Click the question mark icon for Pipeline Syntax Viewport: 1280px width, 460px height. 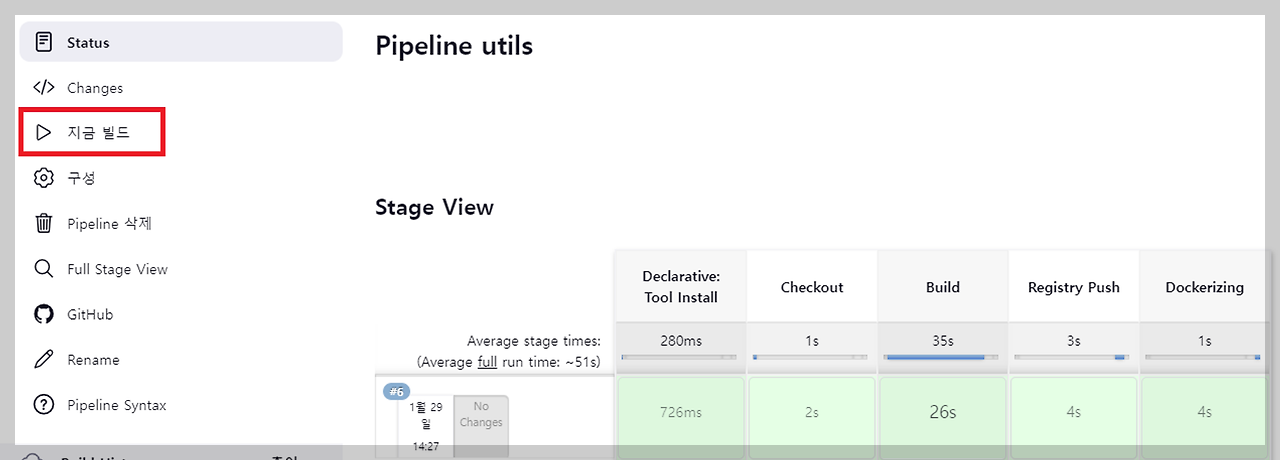[43, 405]
